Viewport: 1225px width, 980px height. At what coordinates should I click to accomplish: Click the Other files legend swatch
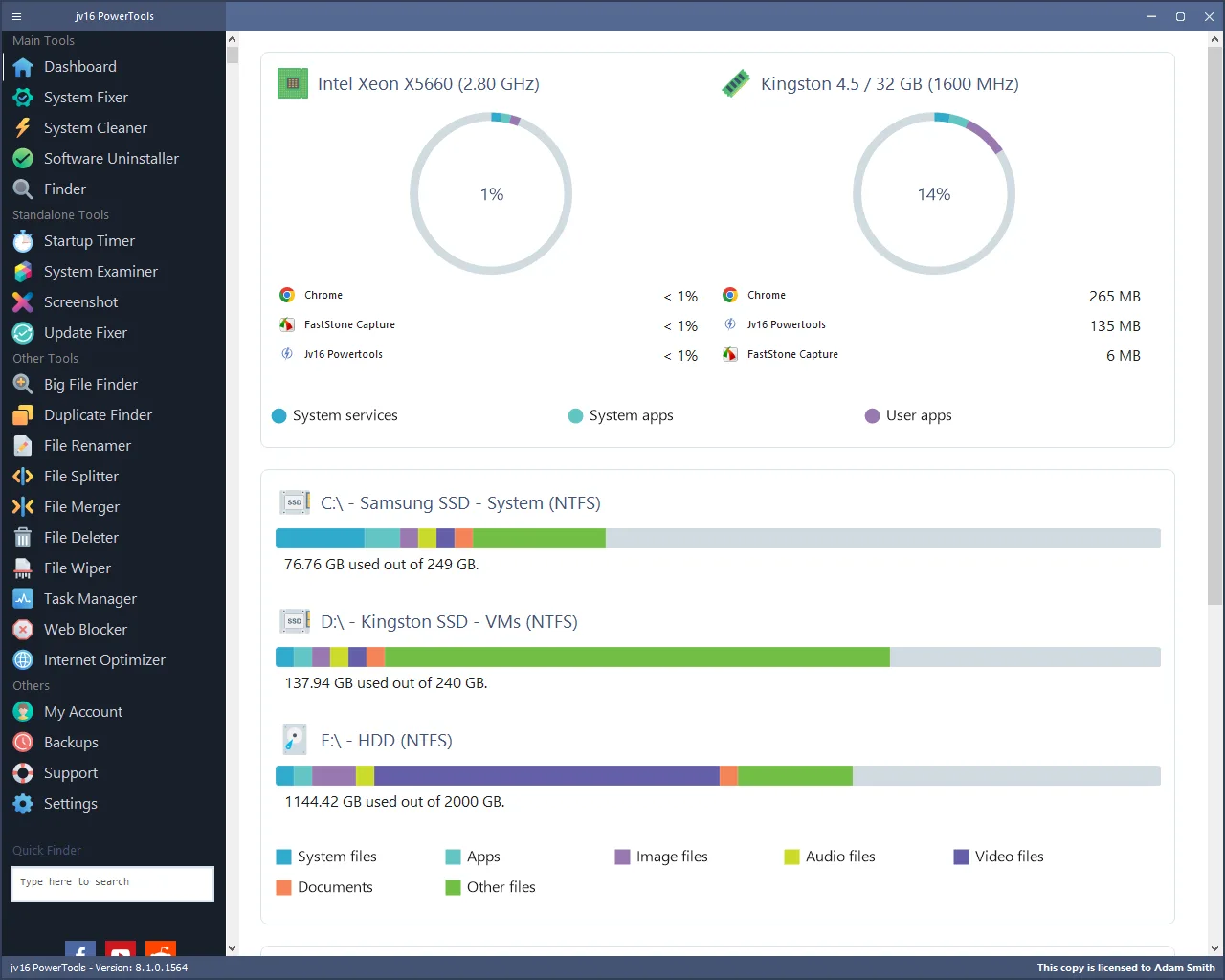coord(453,888)
